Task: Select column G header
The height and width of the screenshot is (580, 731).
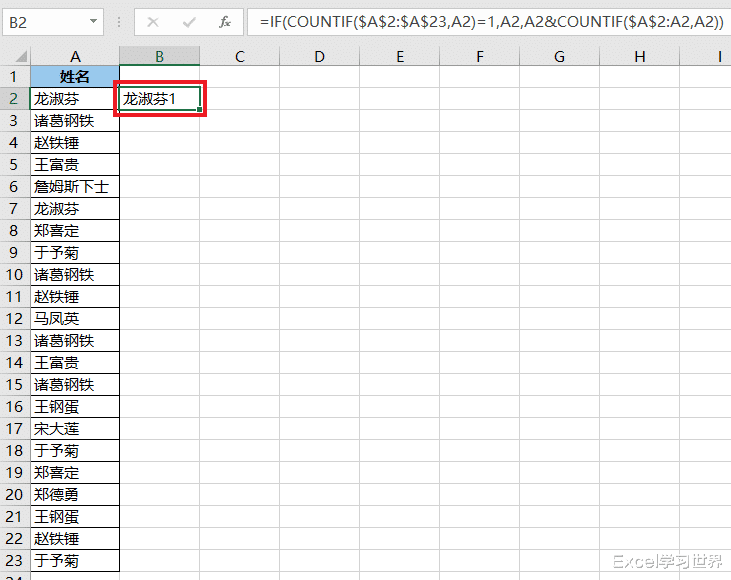Action: (559, 56)
